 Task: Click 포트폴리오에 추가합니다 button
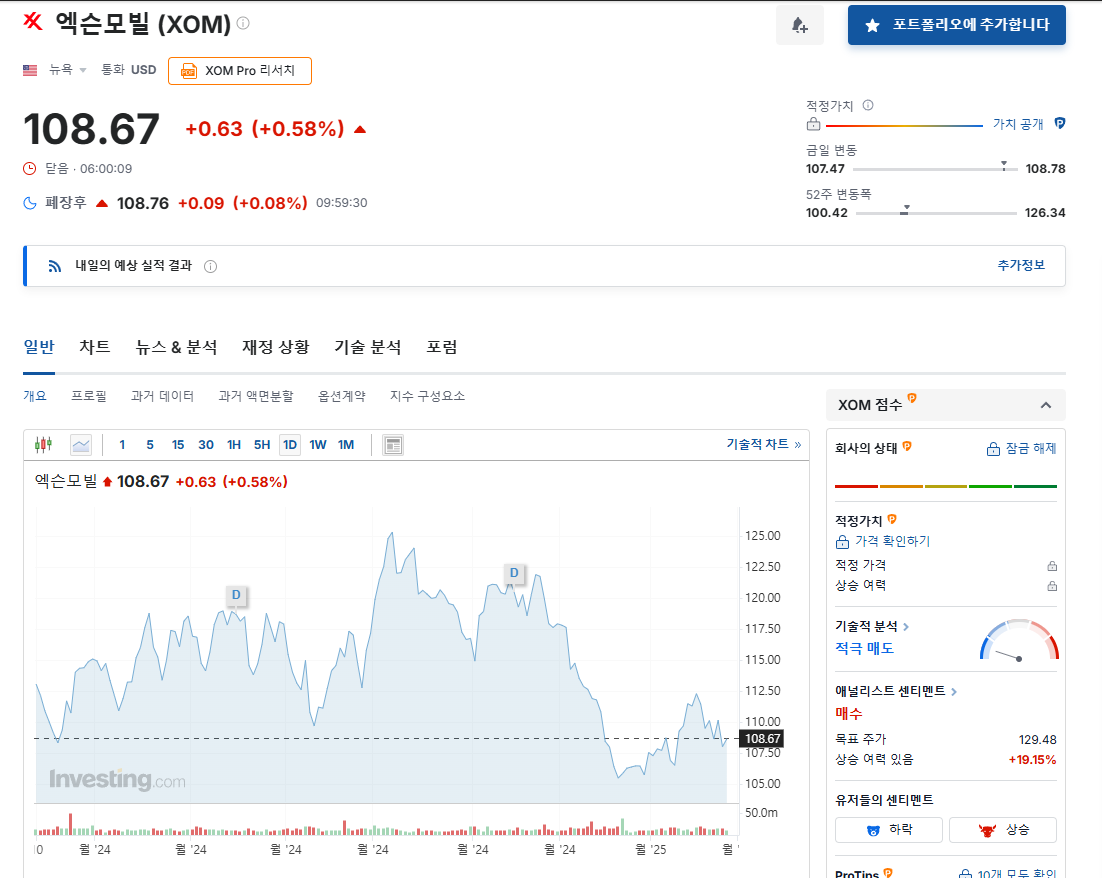pyautogui.click(x=956, y=25)
